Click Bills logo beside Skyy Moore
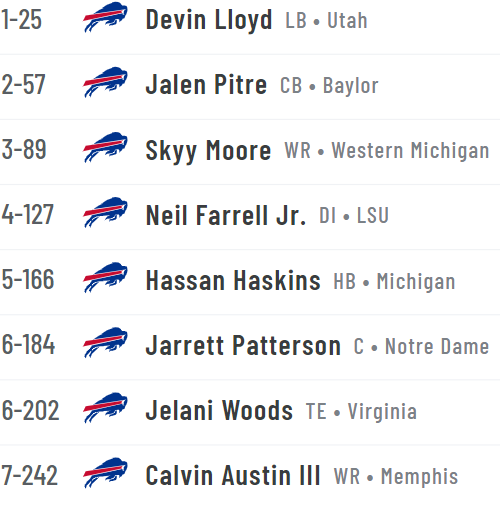 click(x=105, y=147)
